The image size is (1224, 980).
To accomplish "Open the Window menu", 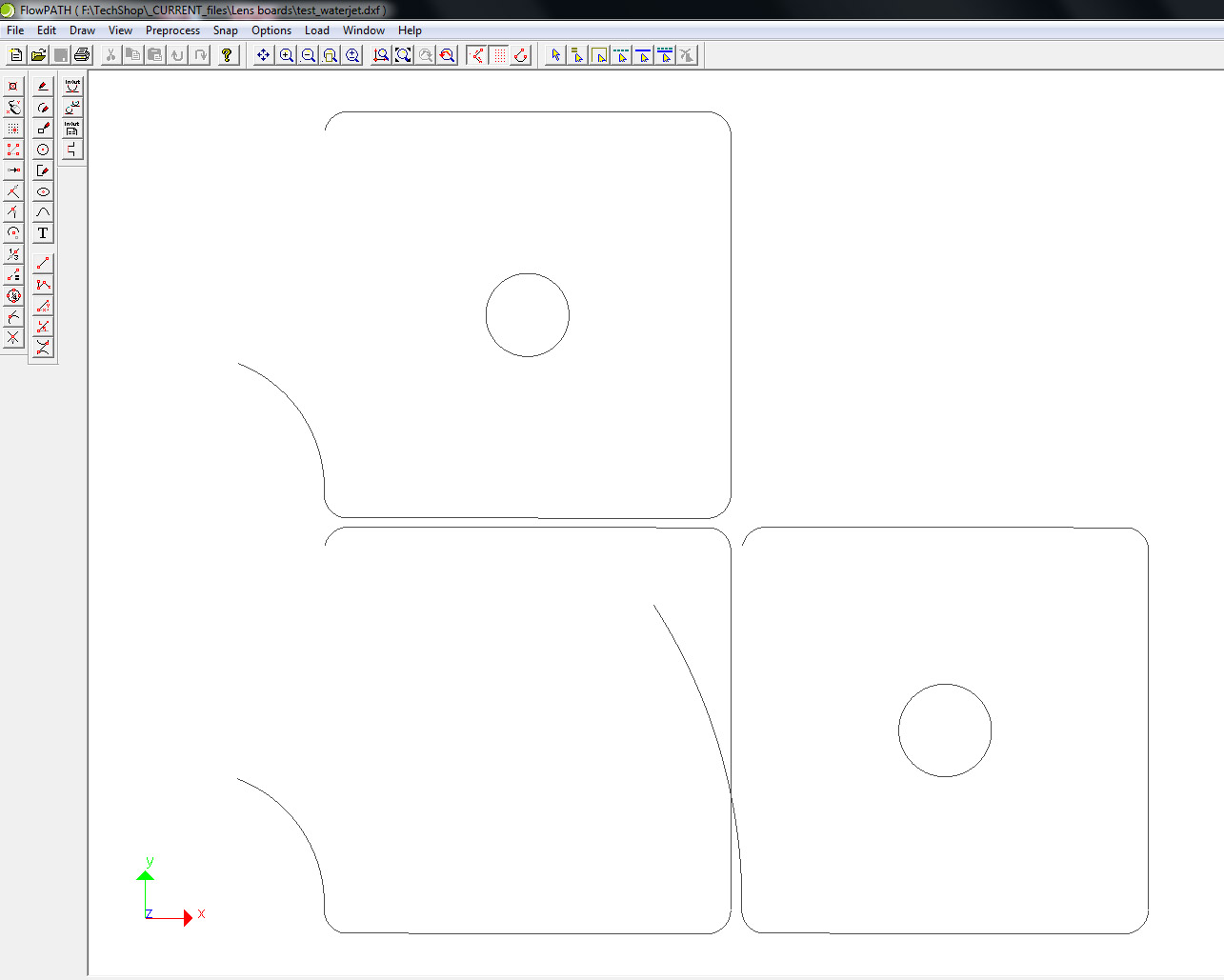I will [364, 30].
